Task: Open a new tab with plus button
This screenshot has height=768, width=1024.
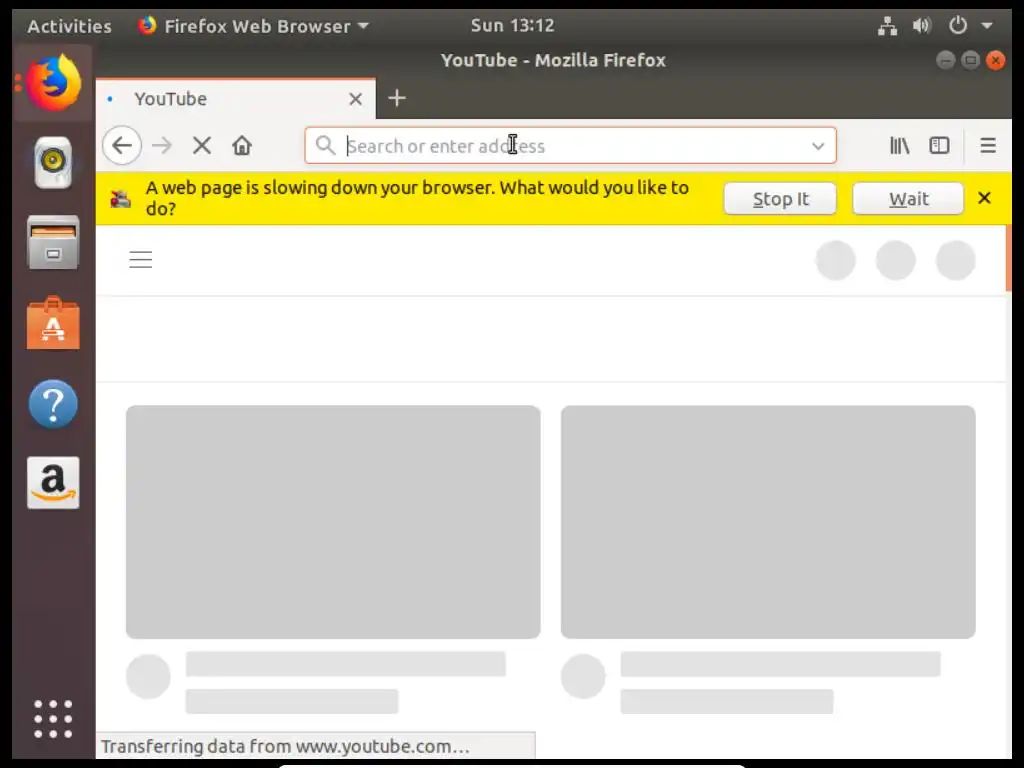Action: point(396,98)
